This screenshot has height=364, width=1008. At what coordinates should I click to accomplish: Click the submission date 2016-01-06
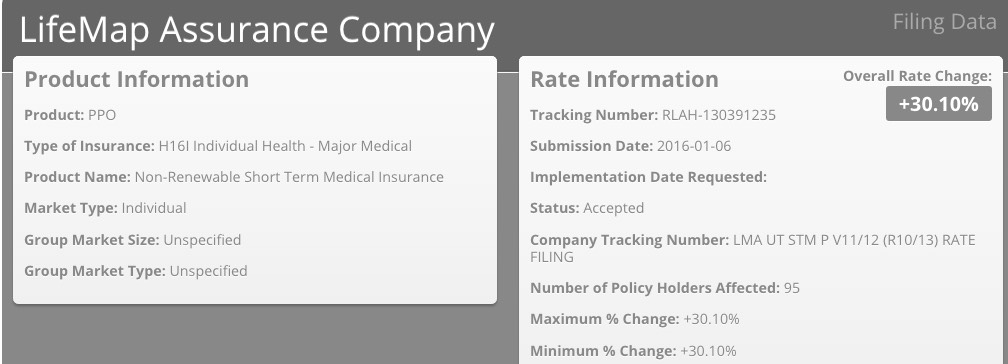coord(694,146)
